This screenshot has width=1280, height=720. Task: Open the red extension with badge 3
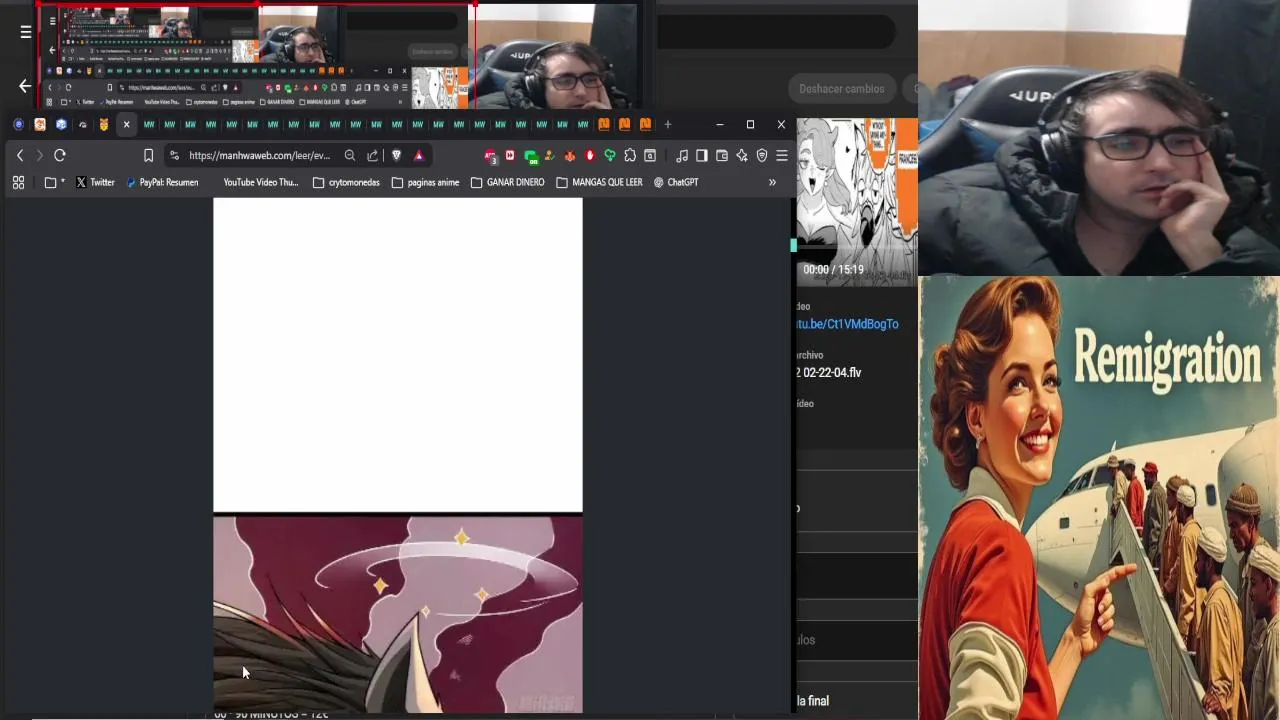click(490, 156)
